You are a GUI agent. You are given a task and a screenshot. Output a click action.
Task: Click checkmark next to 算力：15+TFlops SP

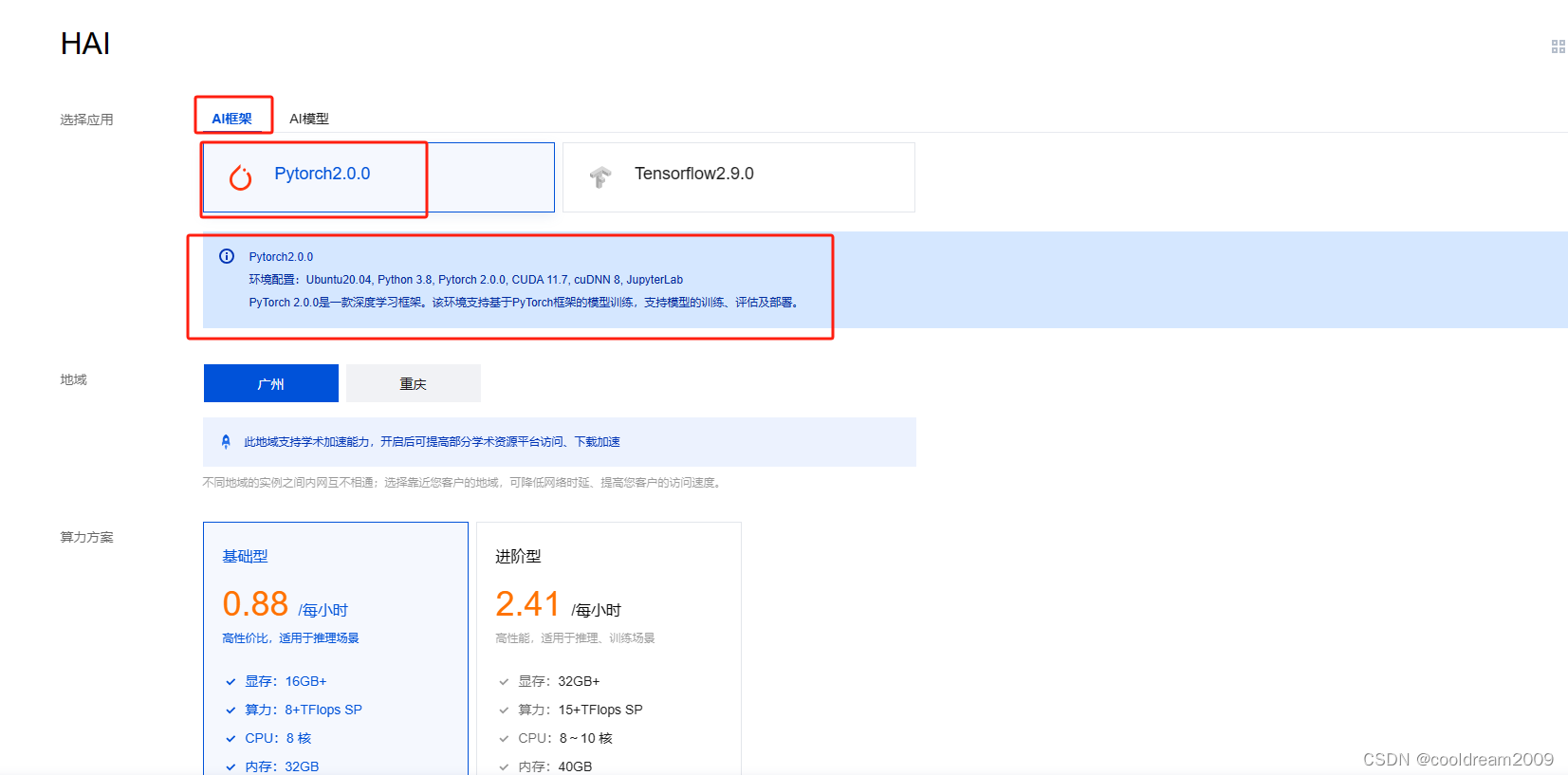(504, 710)
